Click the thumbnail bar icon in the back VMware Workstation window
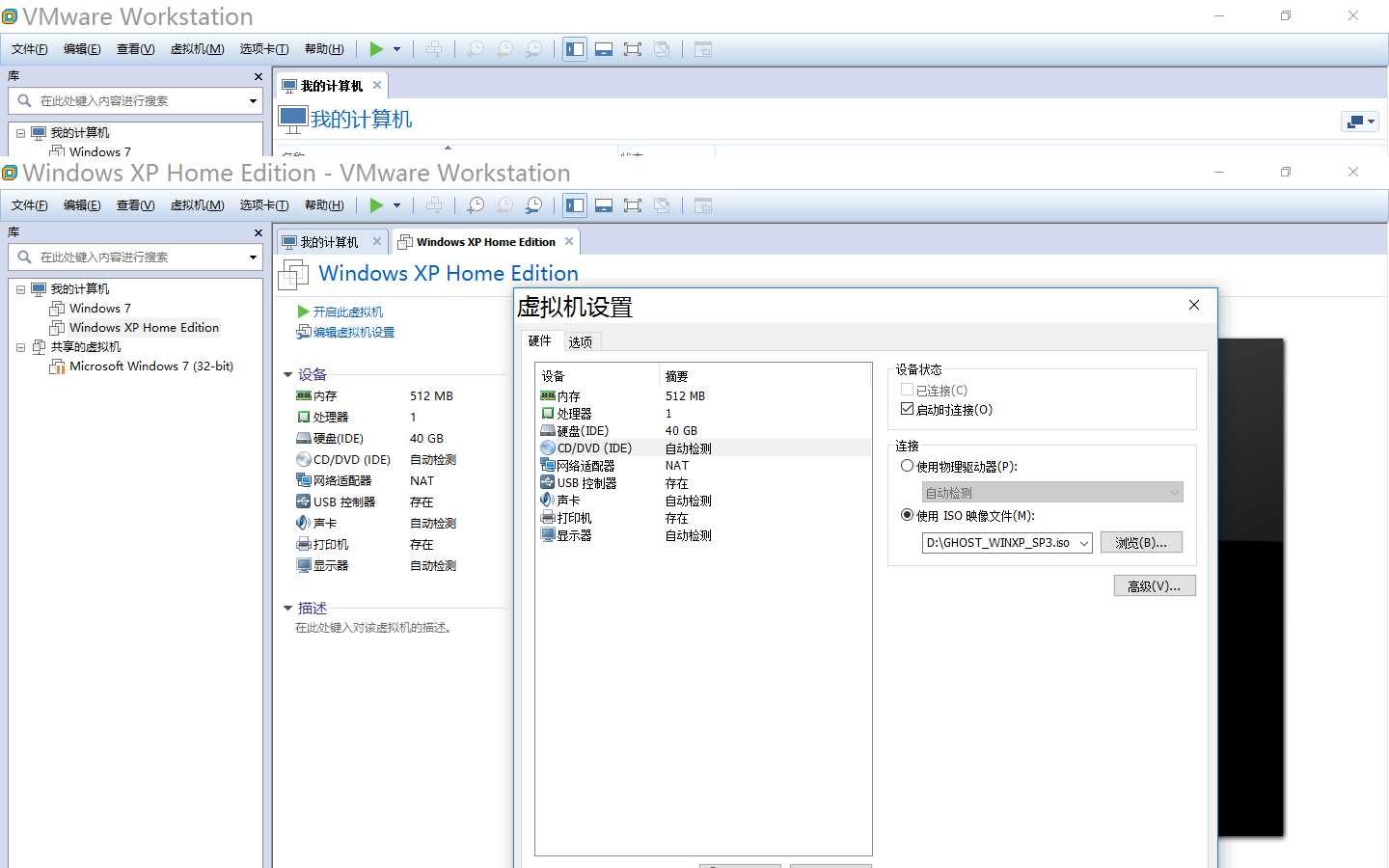Image resolution: width=1389 pixels, height=868 pixels. [604, 49]
